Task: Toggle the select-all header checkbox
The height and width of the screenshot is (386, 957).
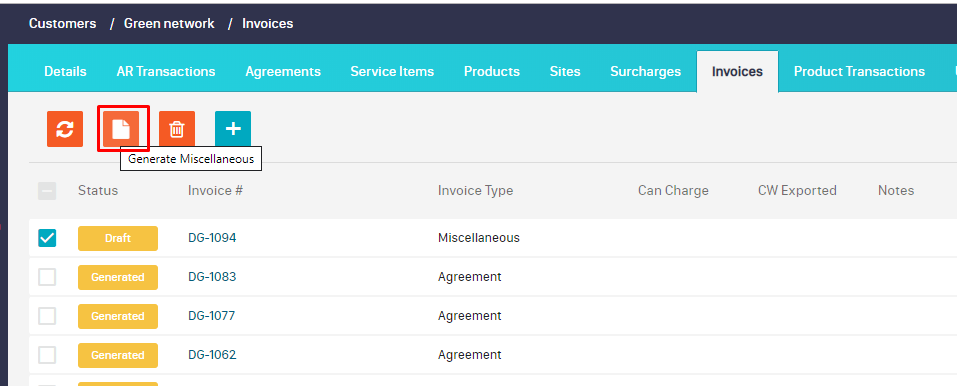Action: tap(47, 191)
